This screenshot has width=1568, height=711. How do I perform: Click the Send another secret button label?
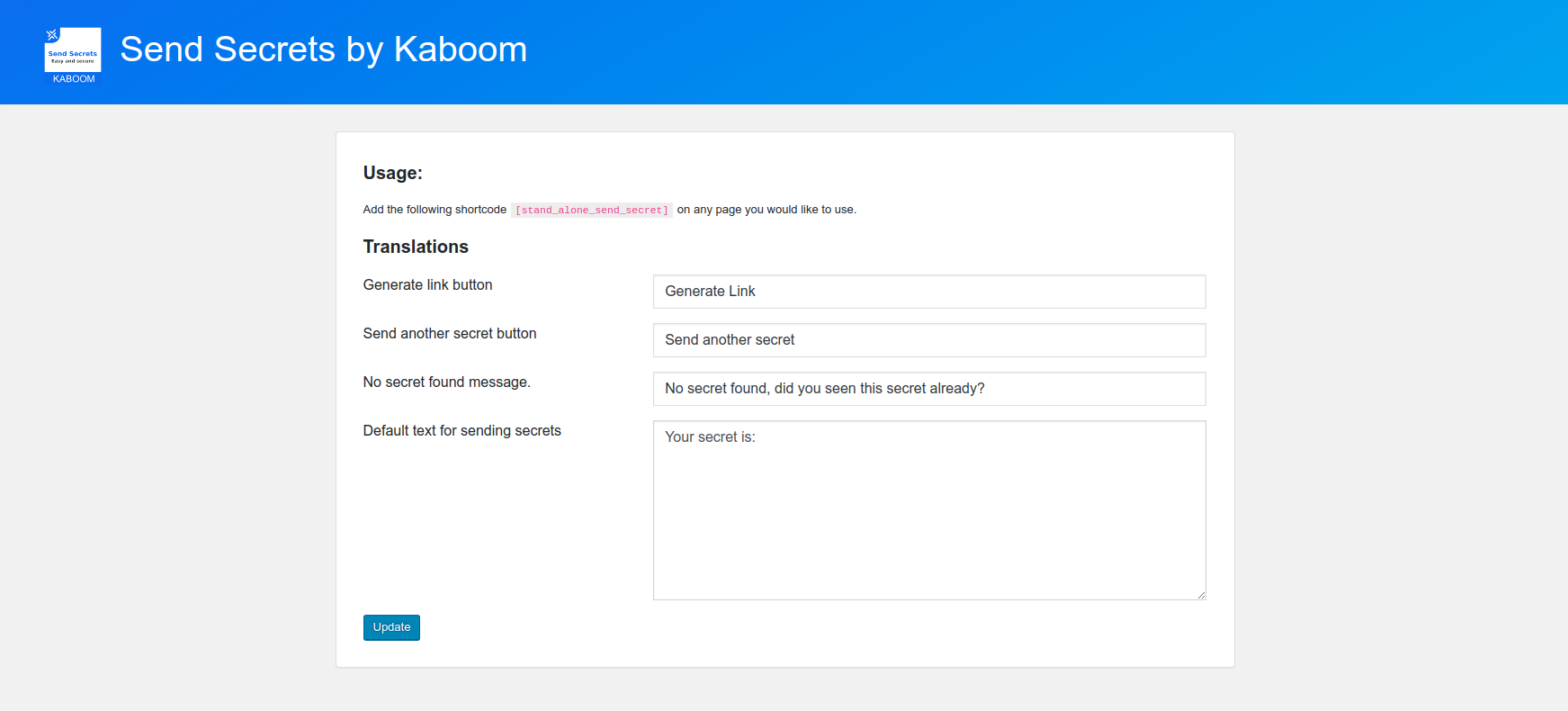(x=450, y=333)
